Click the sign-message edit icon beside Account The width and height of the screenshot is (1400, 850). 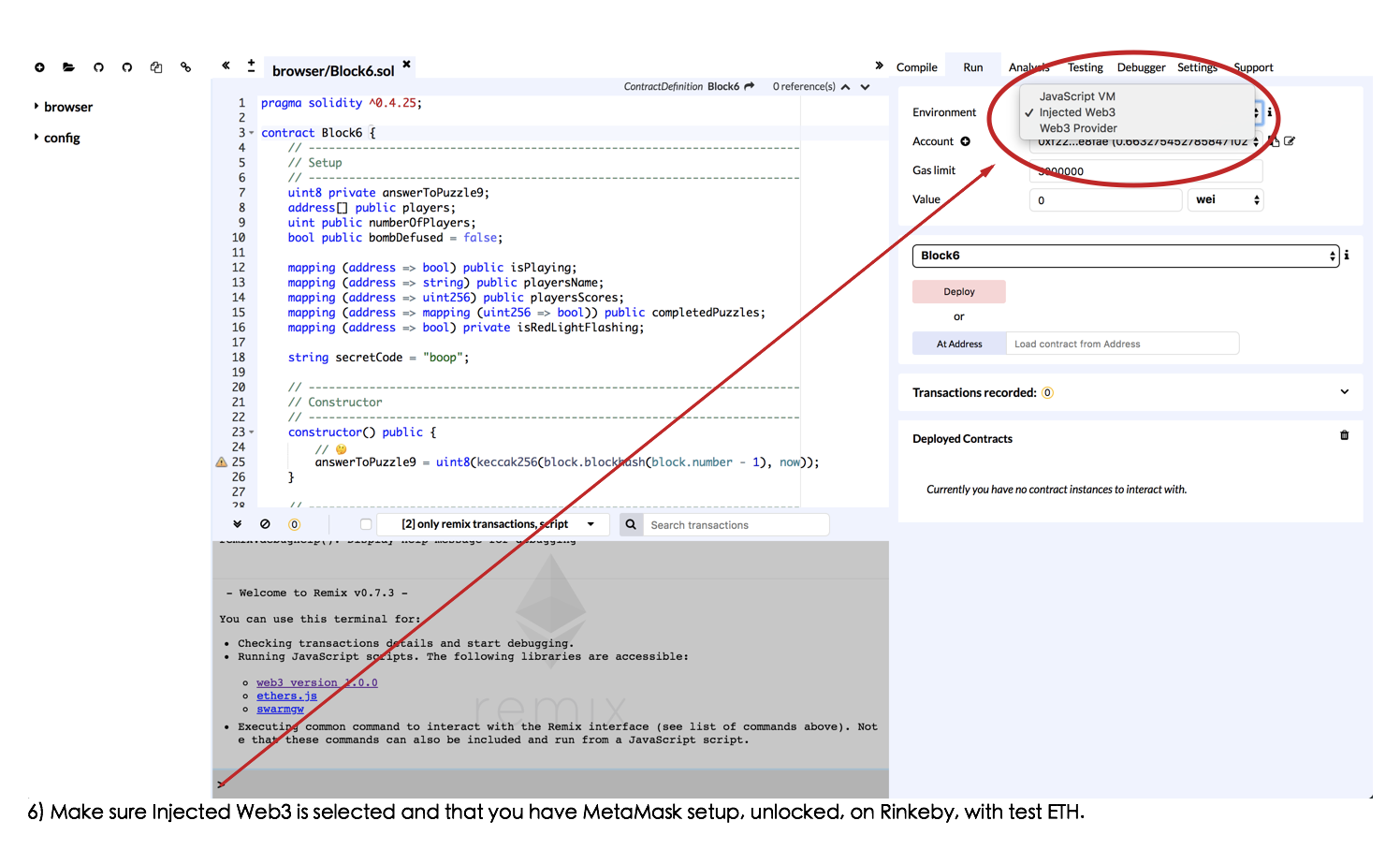coord(1290,141)
